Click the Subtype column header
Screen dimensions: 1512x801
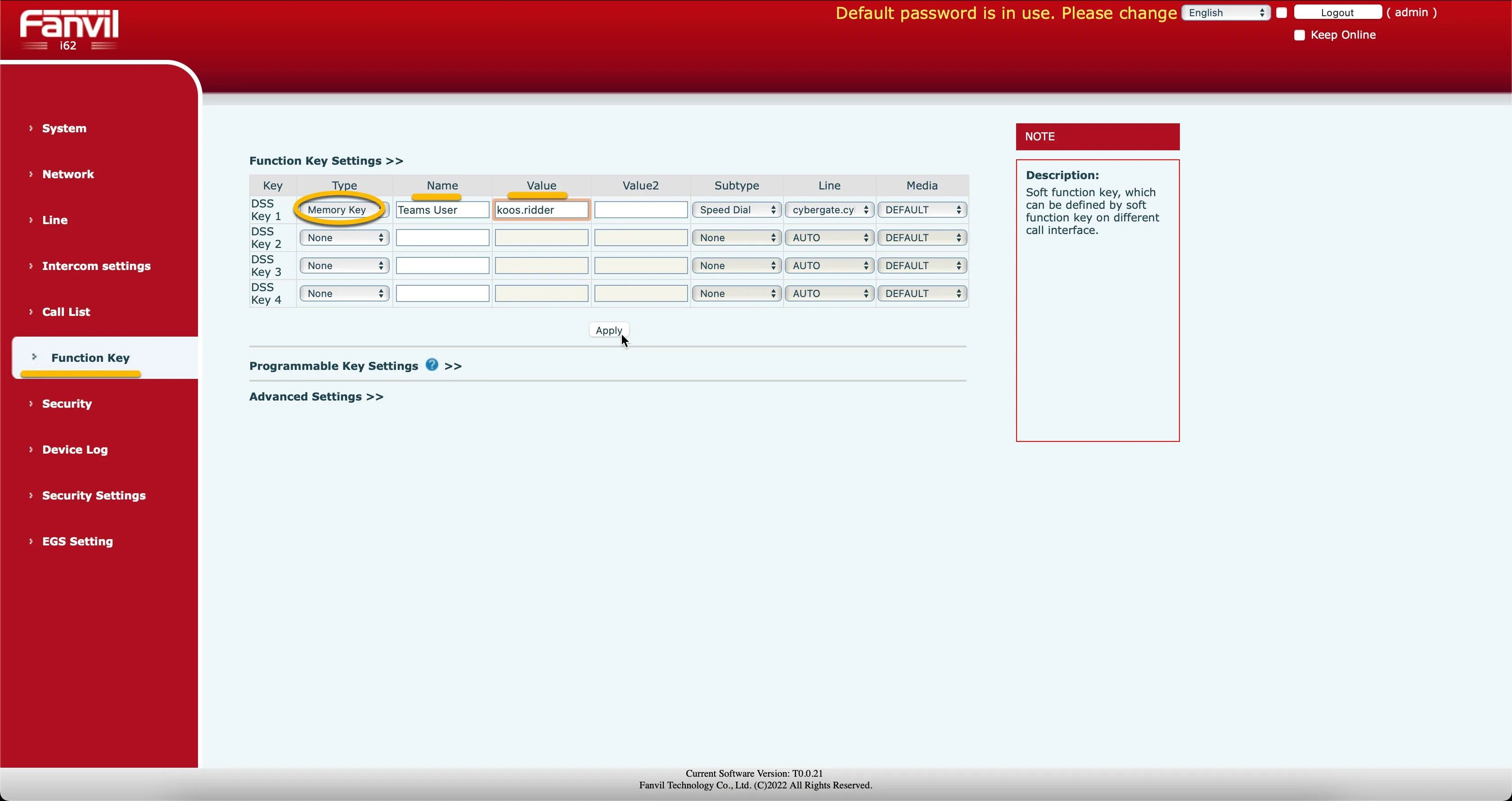point(737,185)
